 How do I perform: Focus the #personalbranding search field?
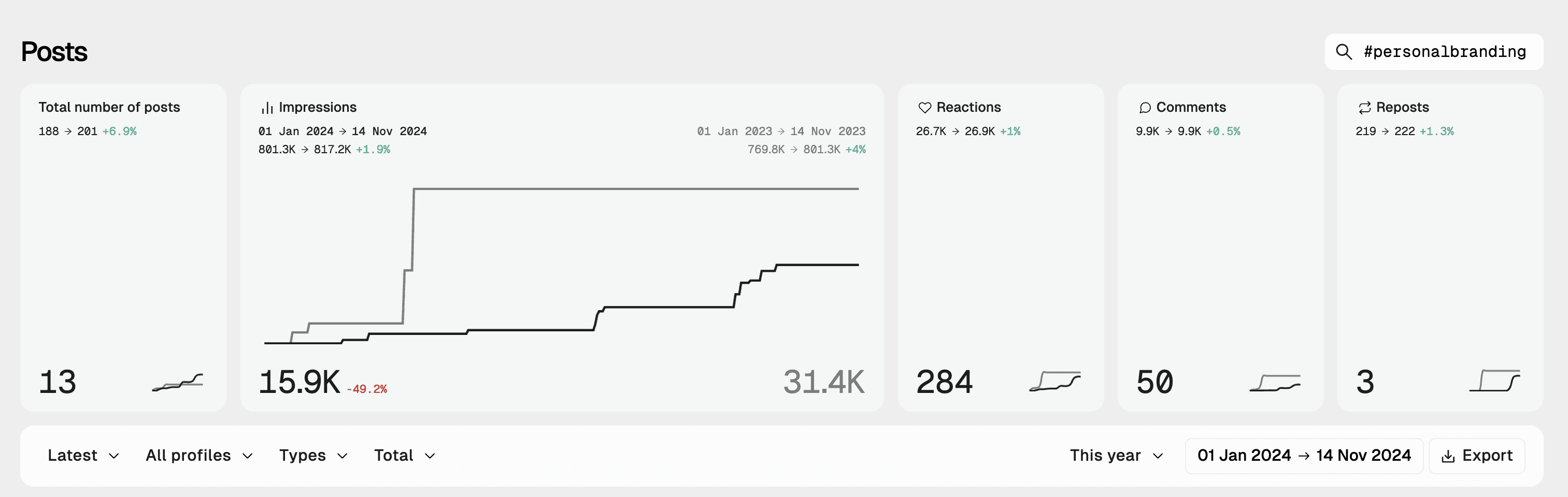1433,52
